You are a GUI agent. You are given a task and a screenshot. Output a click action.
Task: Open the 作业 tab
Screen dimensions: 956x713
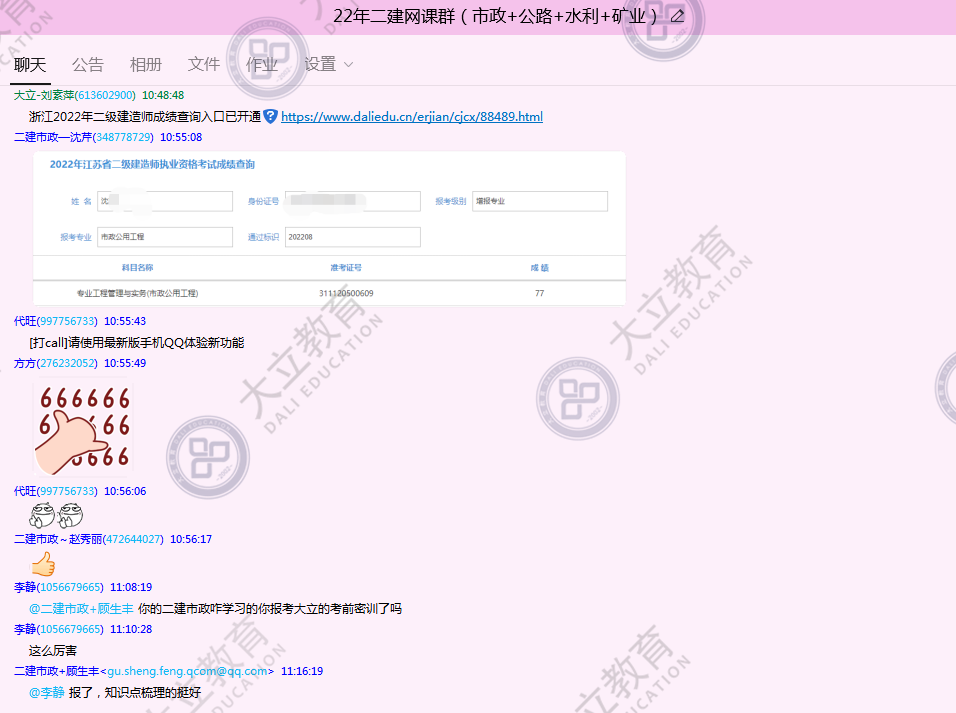pos(262,64)
